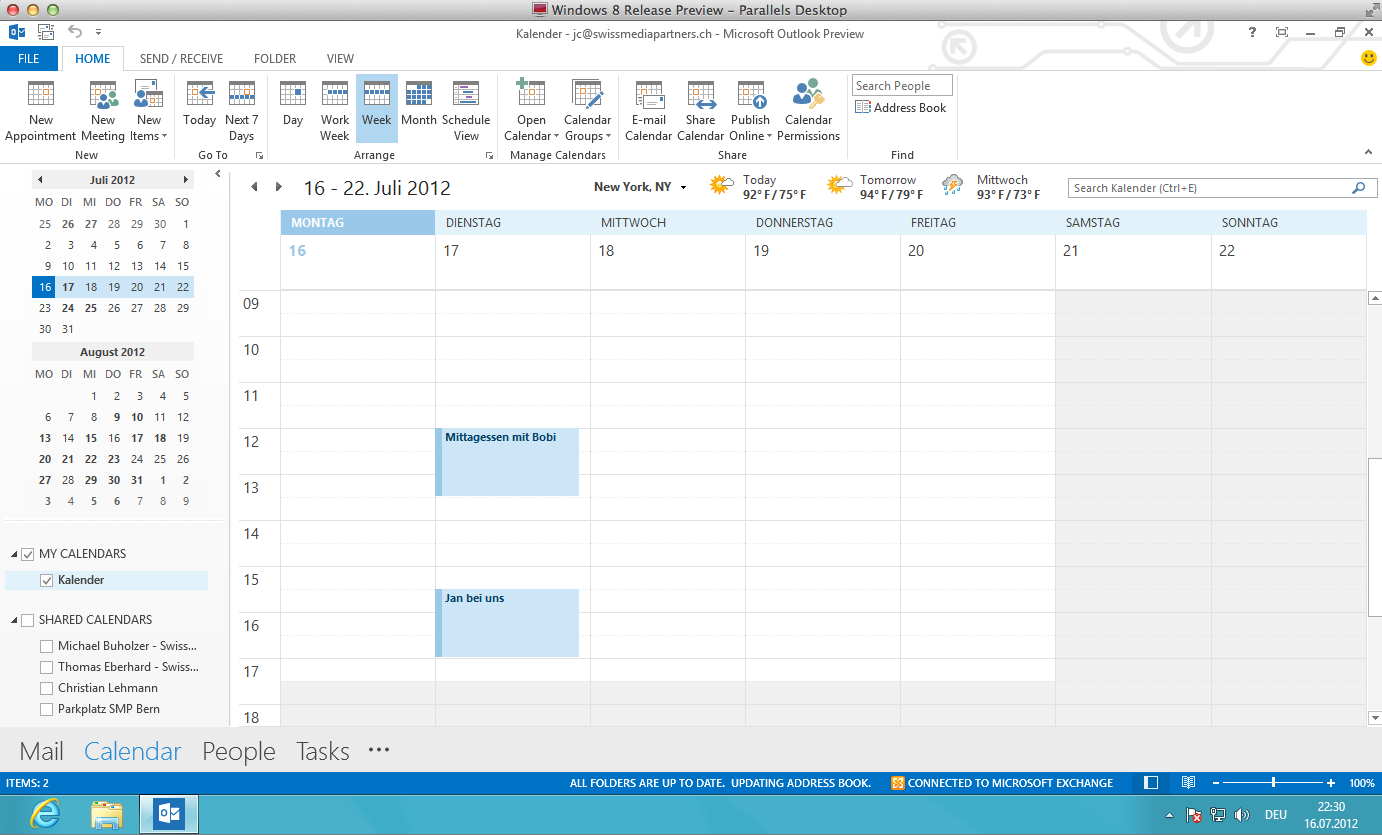This screenshot has height=835, width=1382.
Task: Open FOLDER ribbon tab
Action: [275, 59]
